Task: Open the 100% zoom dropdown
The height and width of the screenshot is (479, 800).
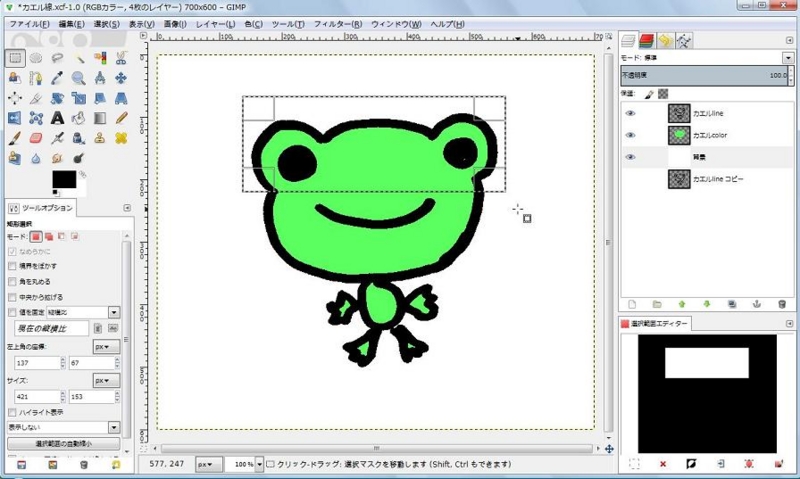Action: (x=260, y=464)
